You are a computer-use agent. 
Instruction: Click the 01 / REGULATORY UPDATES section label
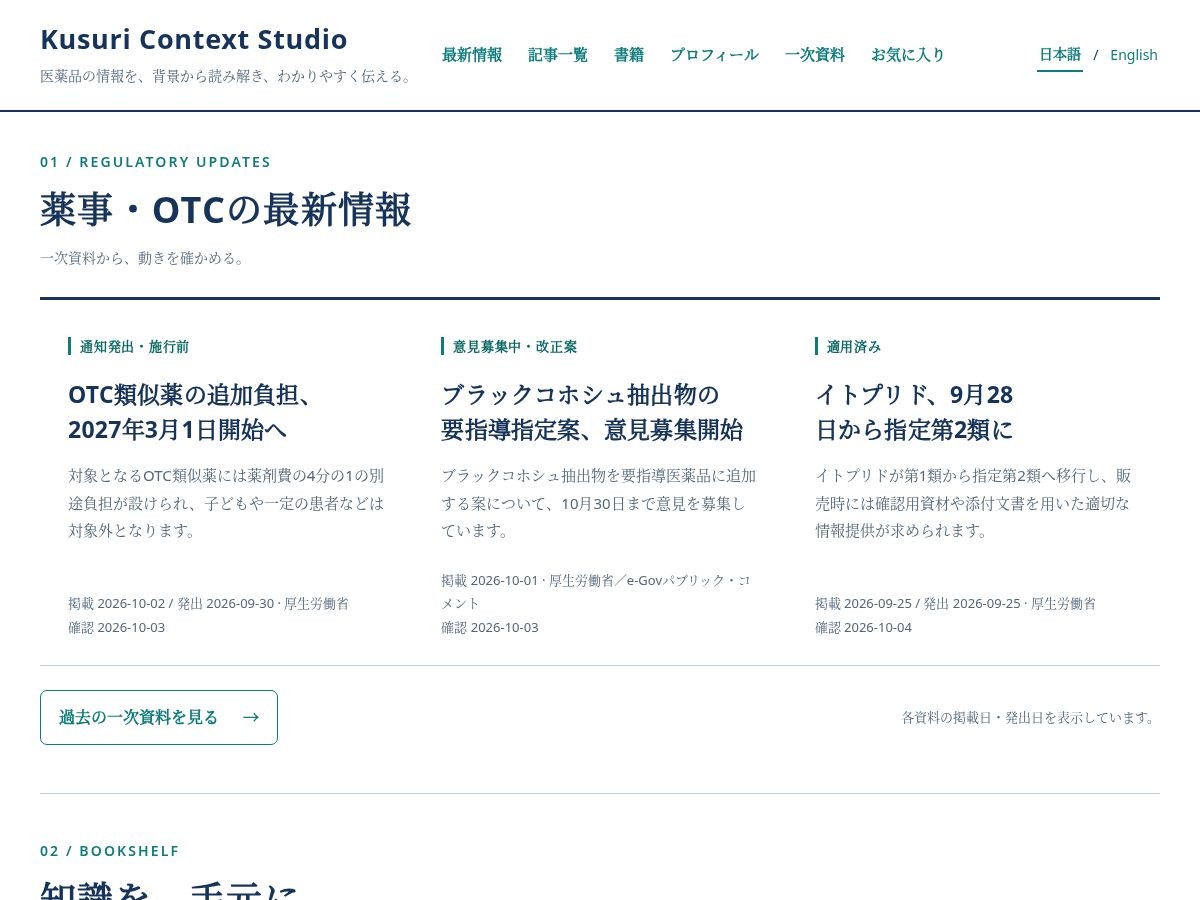pos(156,162)
